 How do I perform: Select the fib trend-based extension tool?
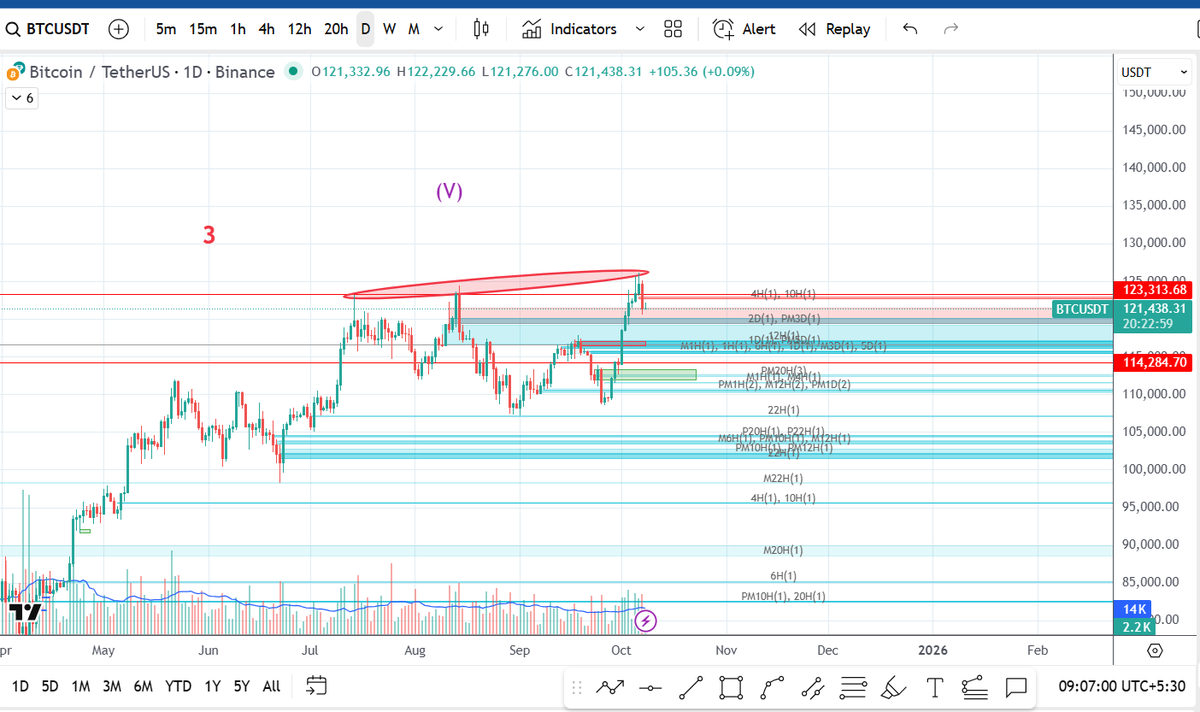(x=974, y=688)
